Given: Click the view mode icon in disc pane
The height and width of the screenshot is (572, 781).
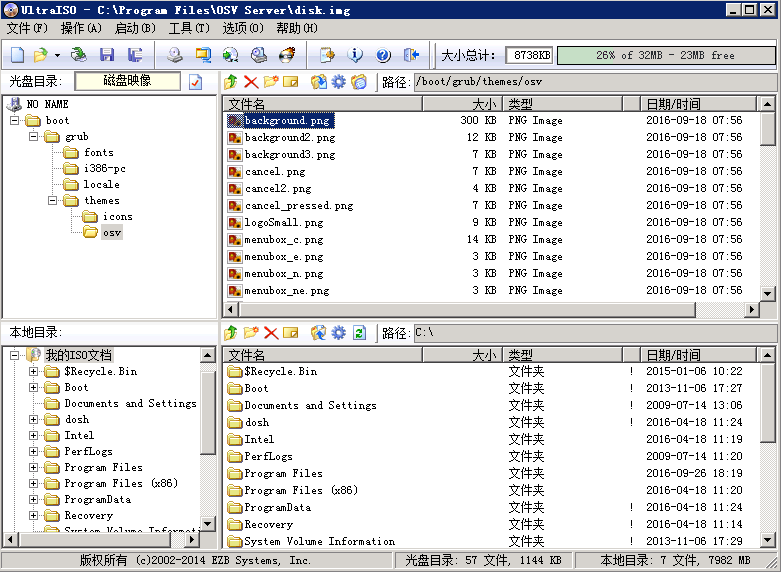Looking at the screenshot, I should 359,81.
